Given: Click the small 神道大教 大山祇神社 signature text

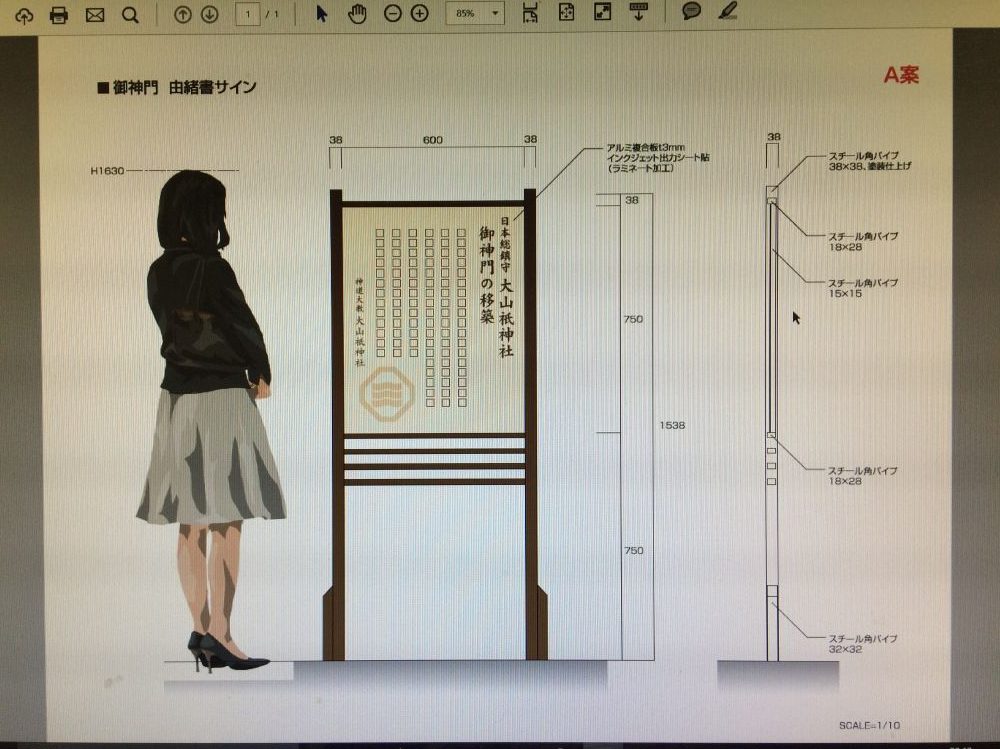Looking at the screenshot, I should pos(360,322).
